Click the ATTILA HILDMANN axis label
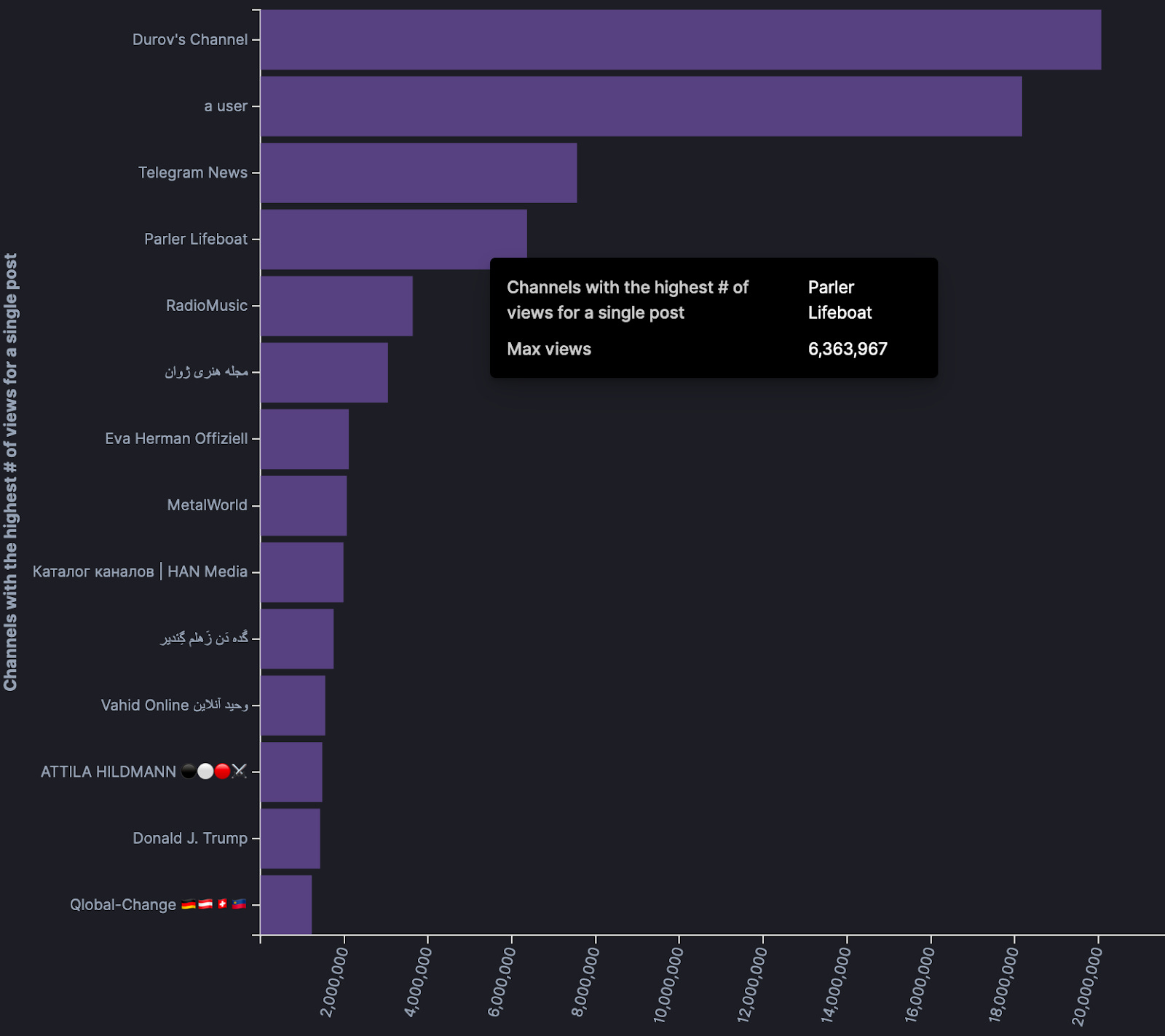1165x1036 pixels. point(144,772)
